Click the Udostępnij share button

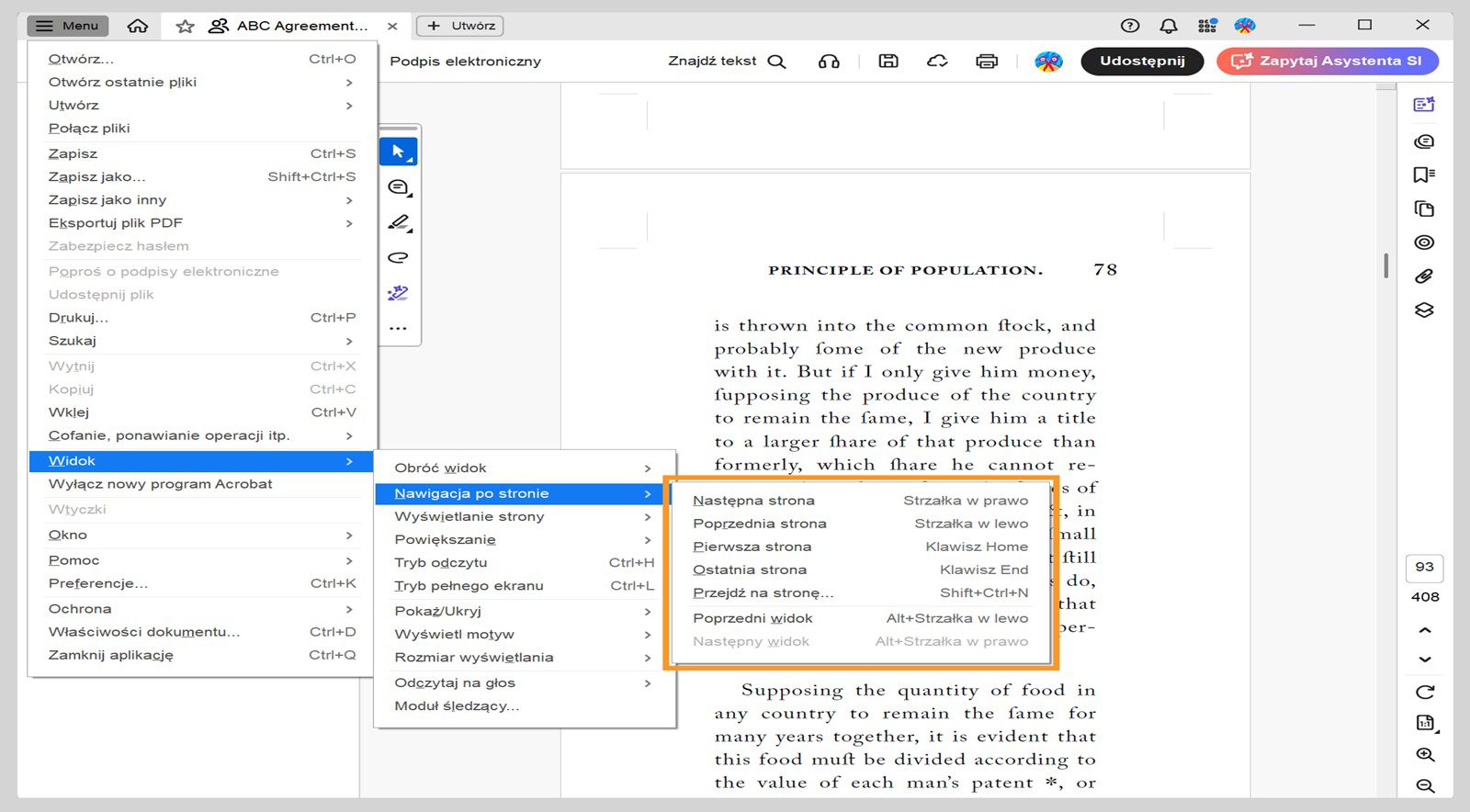(1142, 62)
